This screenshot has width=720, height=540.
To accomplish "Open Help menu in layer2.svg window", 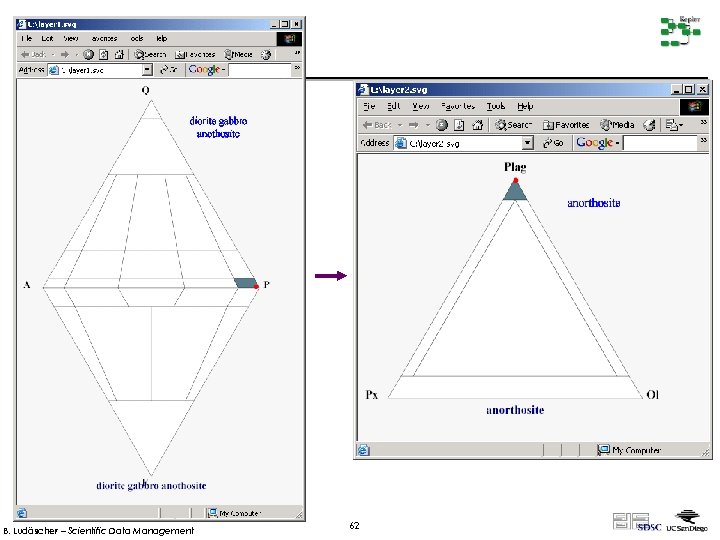I will click(525, 106).
